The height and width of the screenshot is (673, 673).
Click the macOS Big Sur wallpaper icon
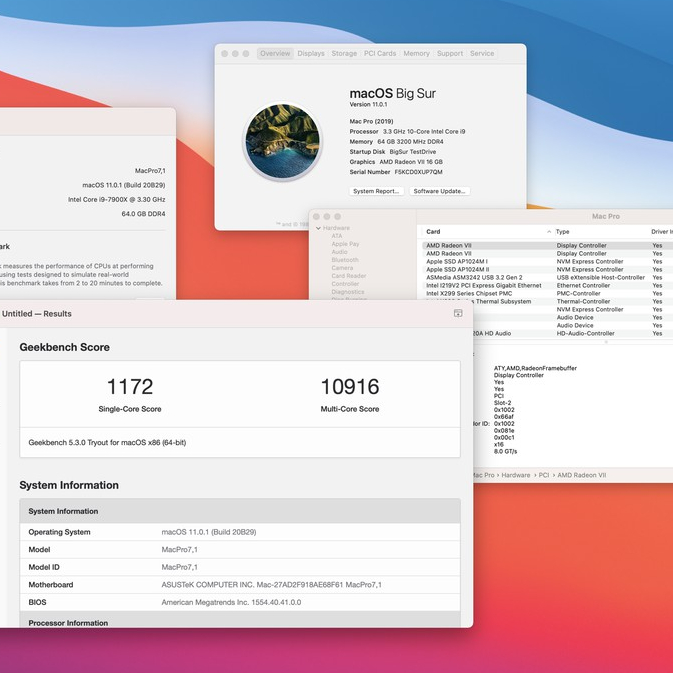coord(282,141)
